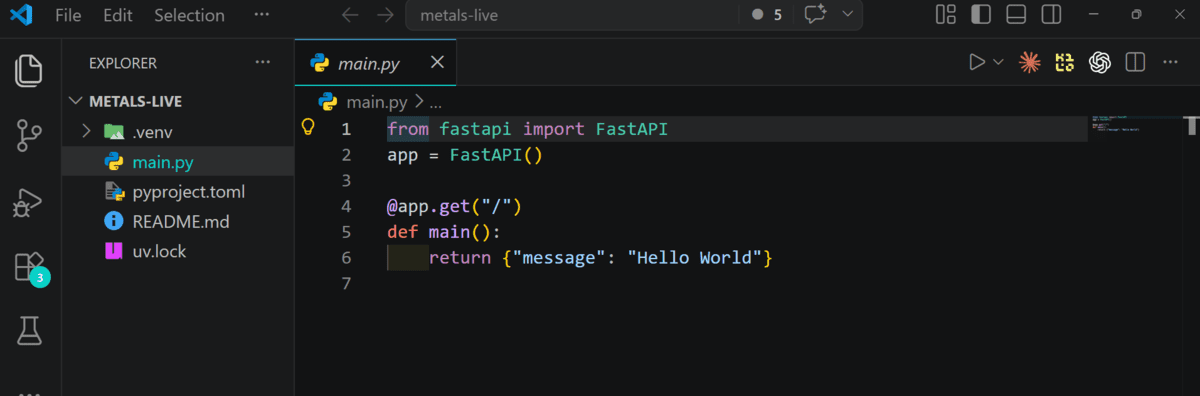Click the Python icon in breadcrumb
Viewport: 1200px width, 396px height.
tap(327, 101)
